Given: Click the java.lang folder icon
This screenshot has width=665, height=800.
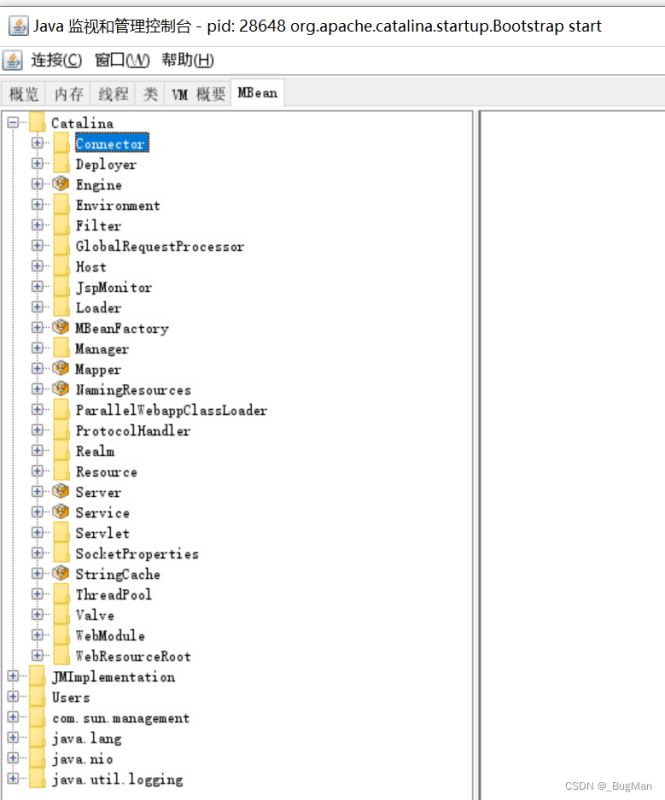Looking at the screenshot, I should pos(37,738).
